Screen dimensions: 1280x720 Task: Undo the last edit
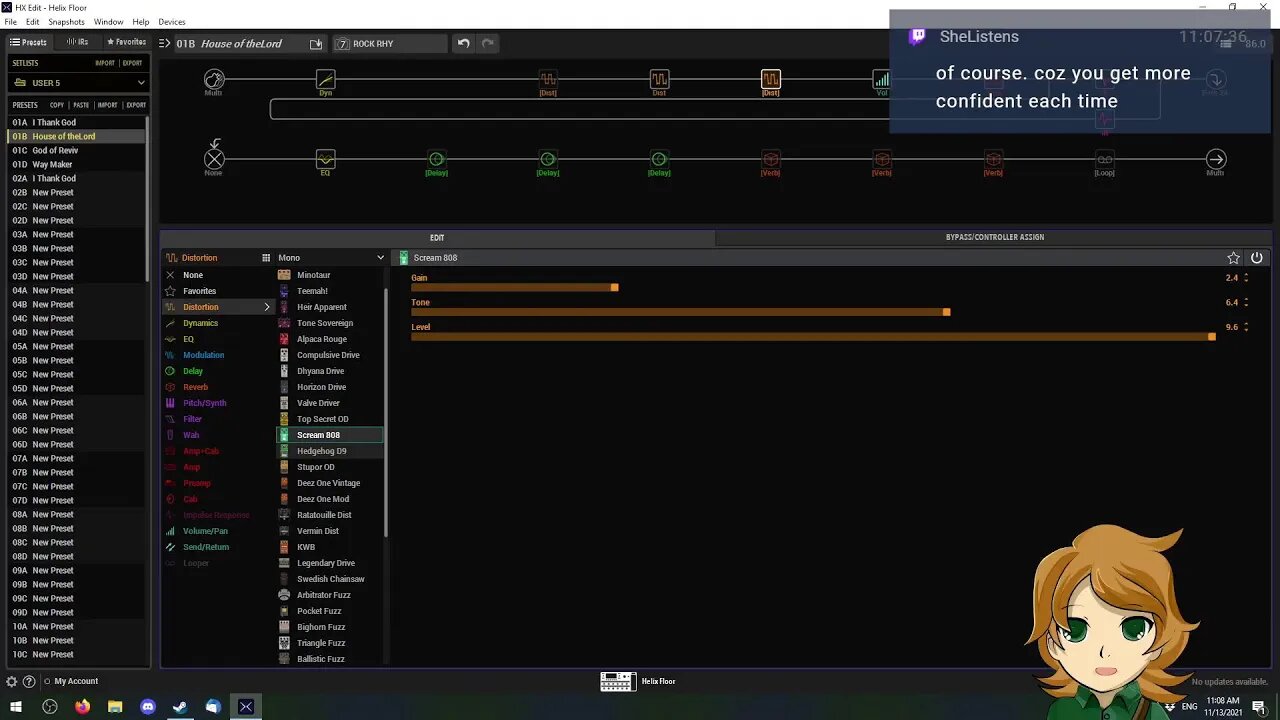click(463, 43)
